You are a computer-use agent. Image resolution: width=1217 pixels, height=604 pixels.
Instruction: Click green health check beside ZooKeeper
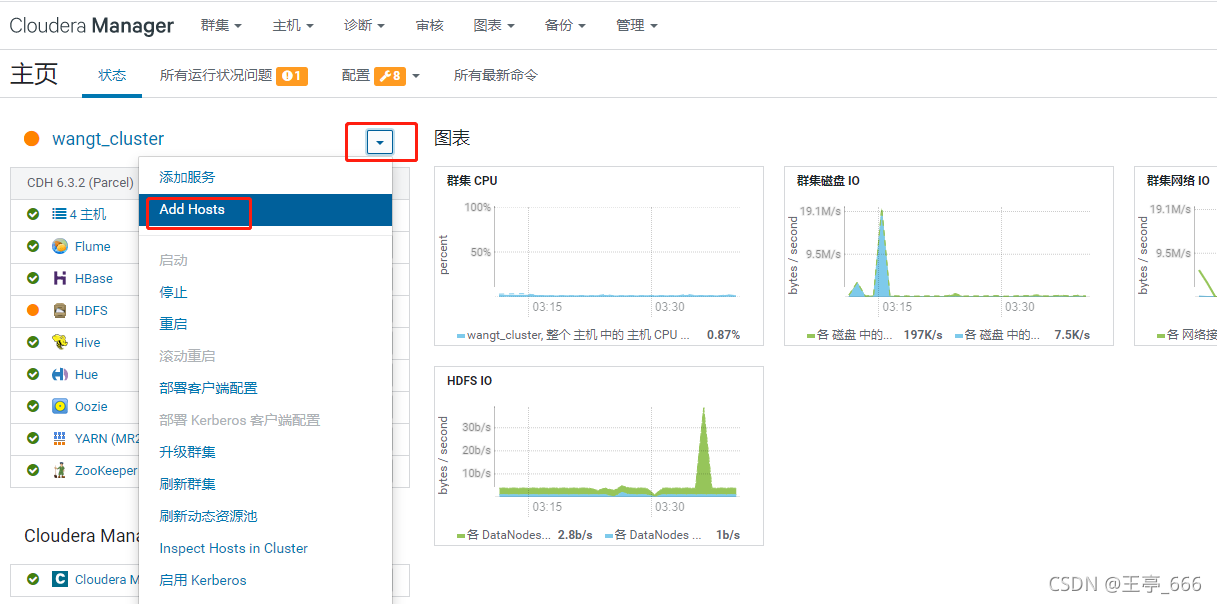33,470
